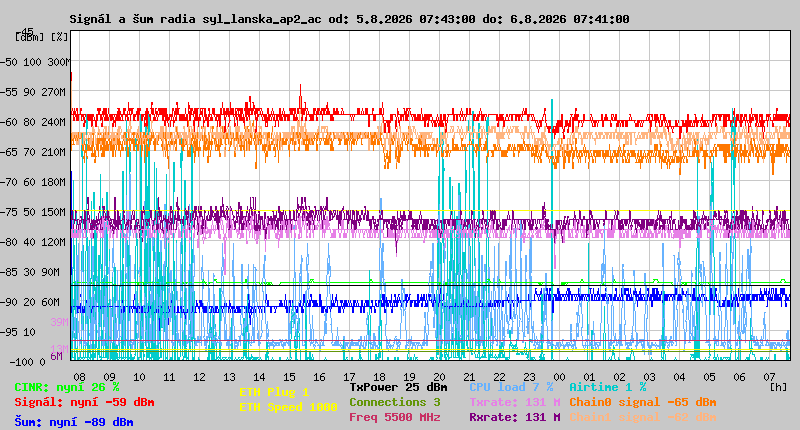Screen dimensions: 800x430
Task: Click the 'Connections 3' legend label
Action: pos(394,402)
